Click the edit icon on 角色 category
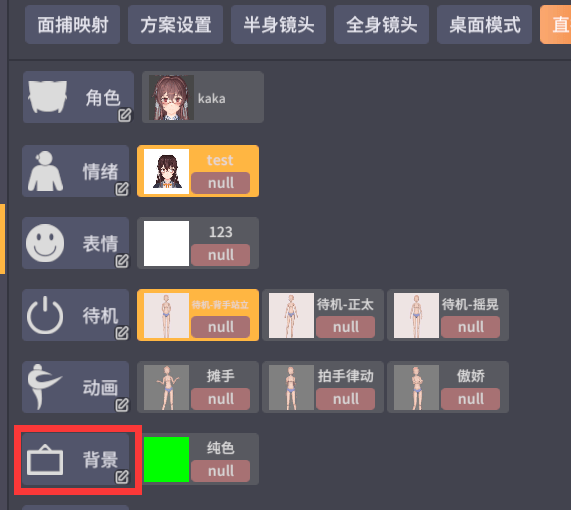The image size is (571, 510). tap(125, 115)
